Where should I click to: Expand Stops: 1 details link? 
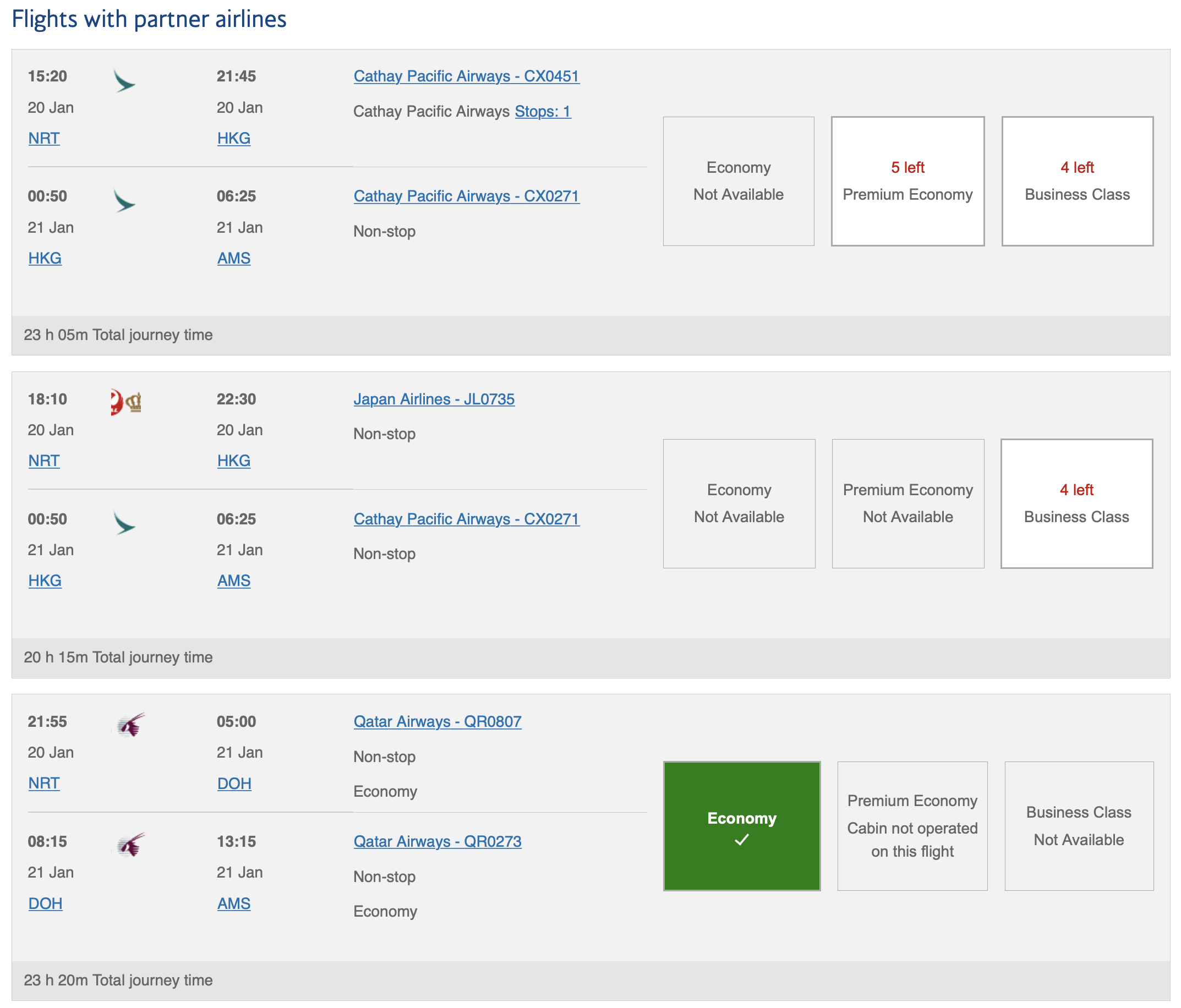point(542,112)
